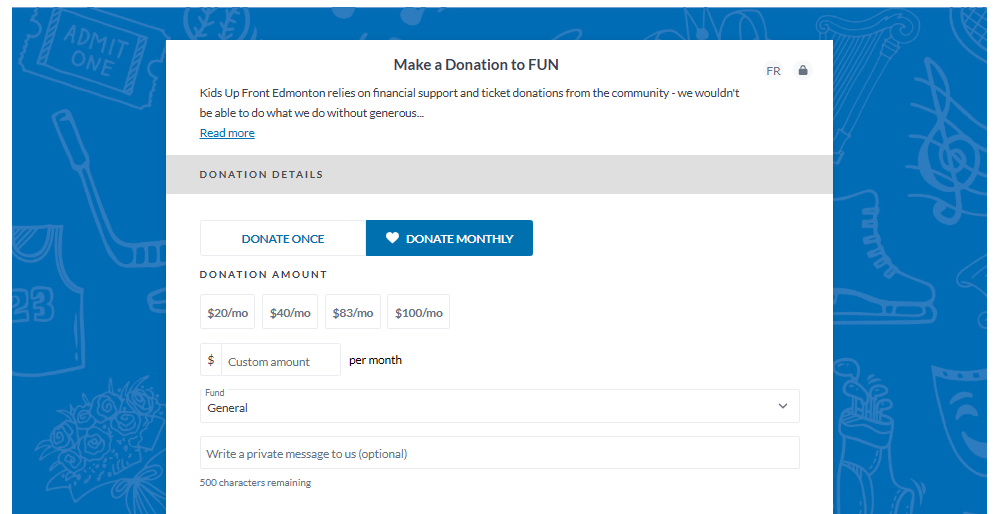Switch to the Donate Once tab

point(283,238)
